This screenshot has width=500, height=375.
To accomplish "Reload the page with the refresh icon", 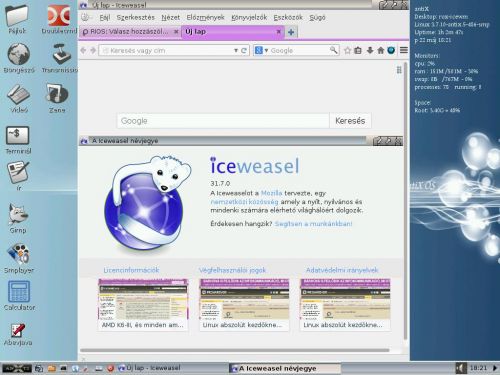I will [244, 51].
